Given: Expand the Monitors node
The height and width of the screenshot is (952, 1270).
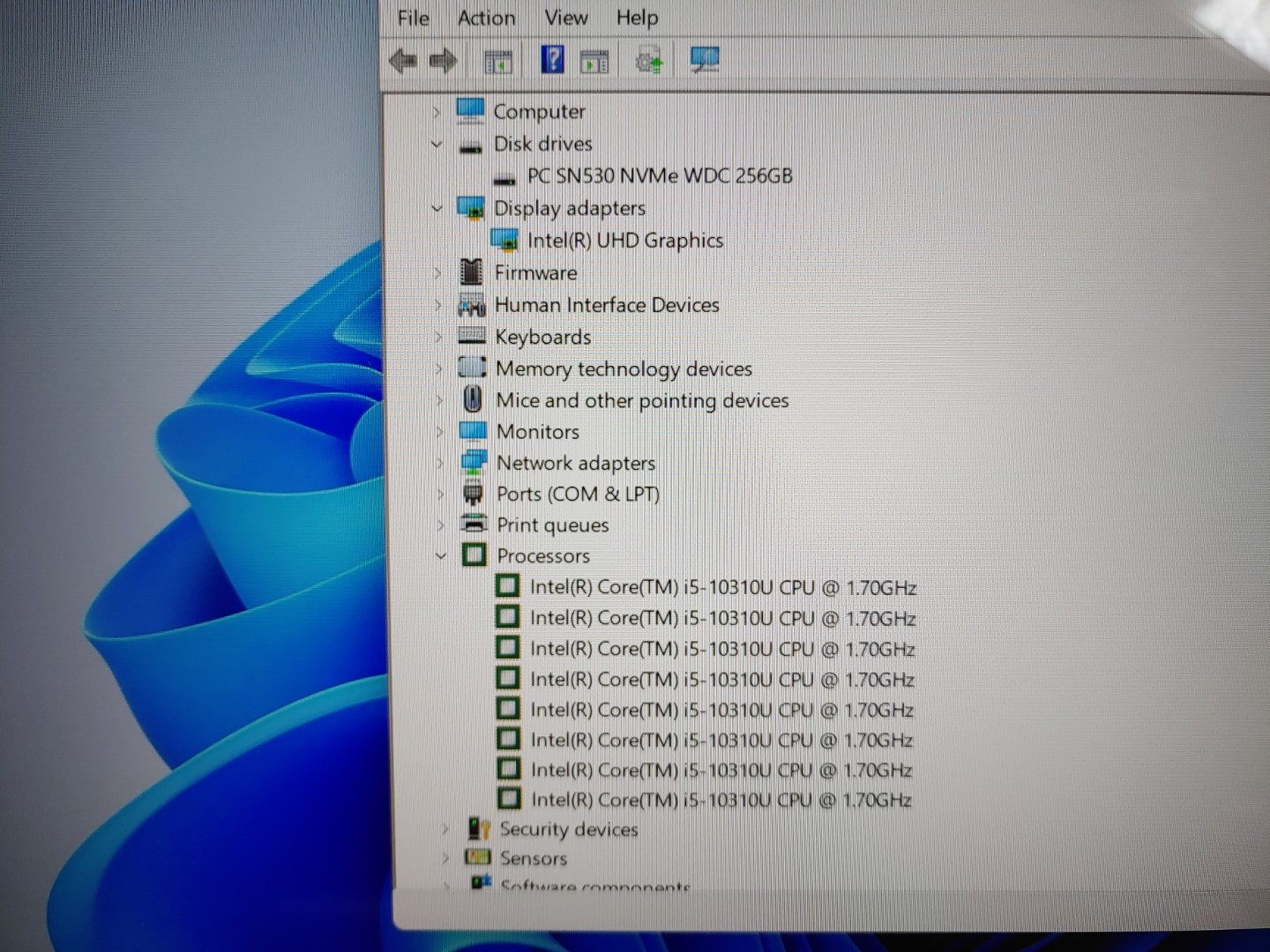Looking at the screenshot, I should point(440,432).
